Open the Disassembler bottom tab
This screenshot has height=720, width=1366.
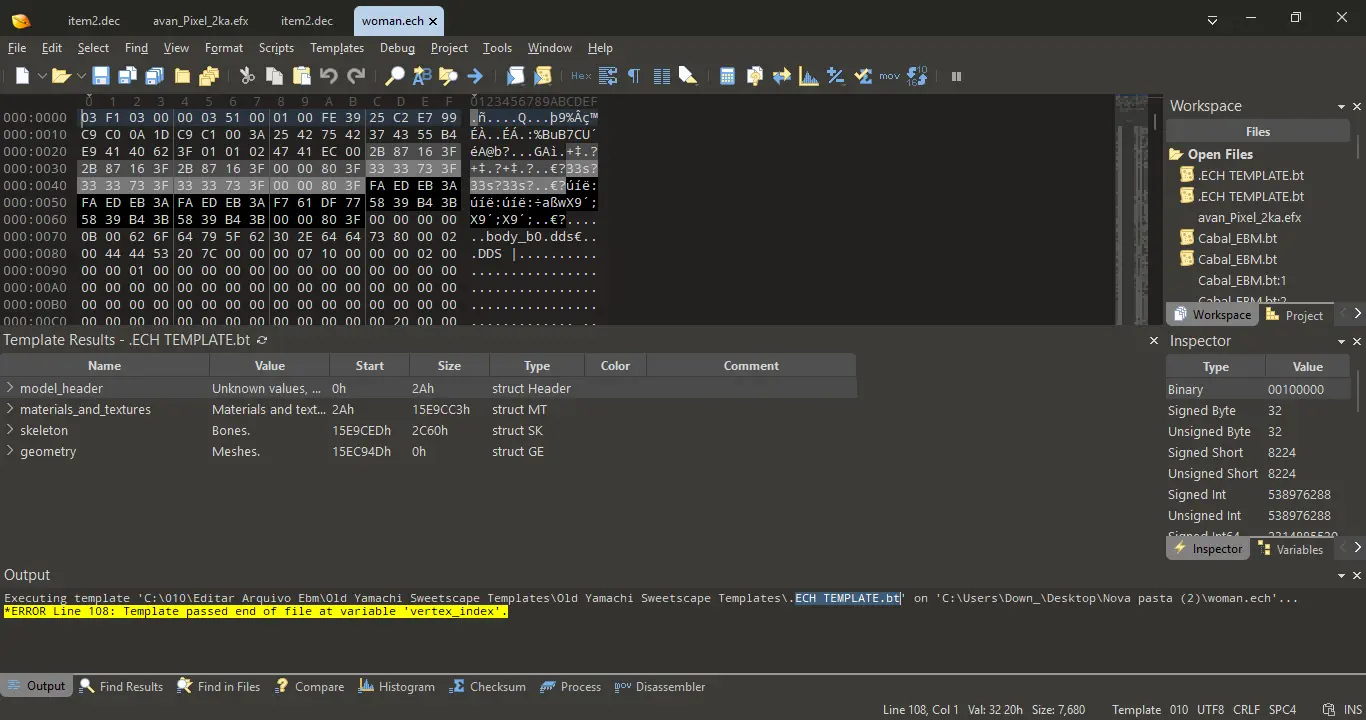[660, 687]
